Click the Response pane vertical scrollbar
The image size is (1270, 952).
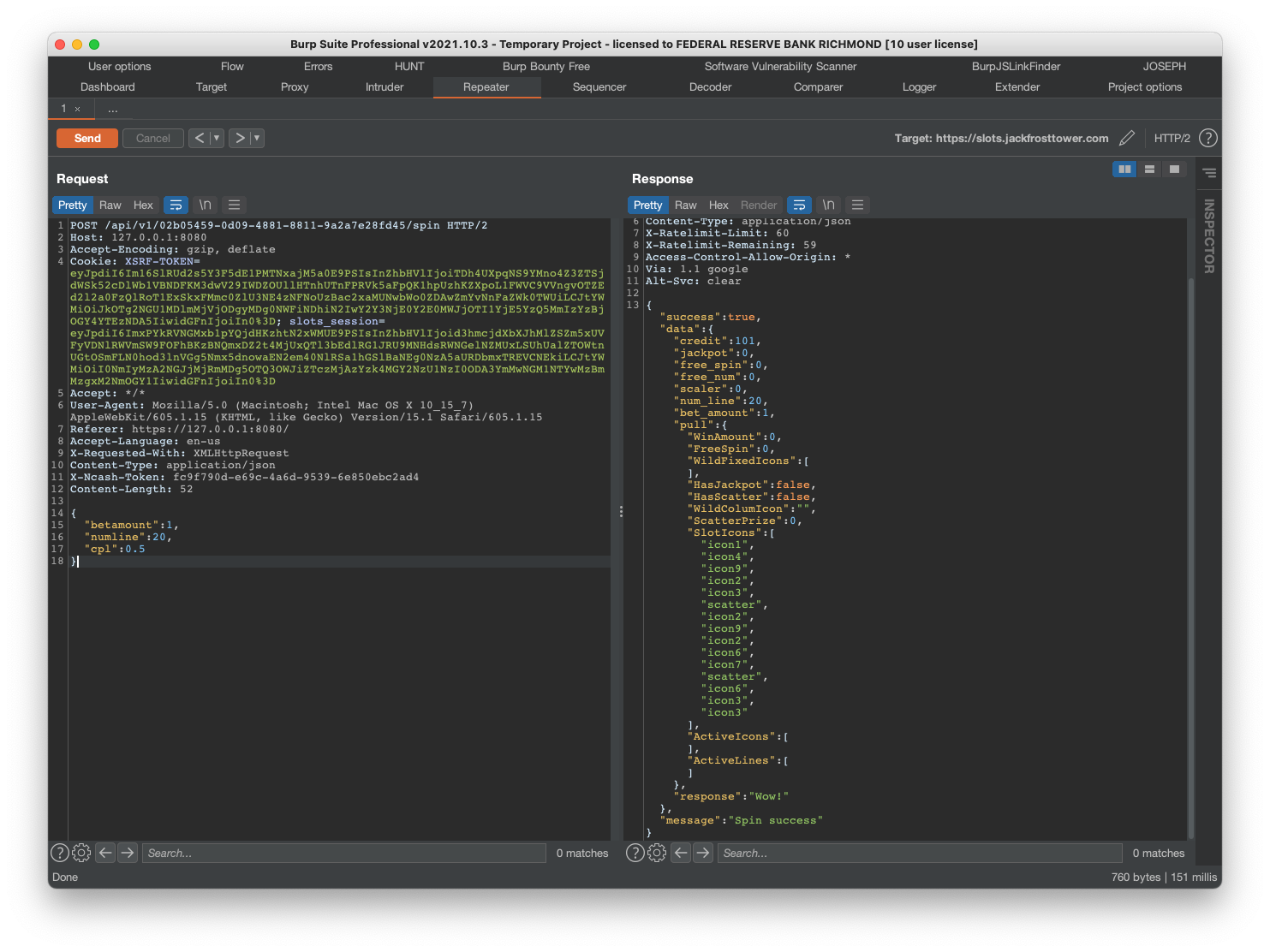(x=1190, y=557)
